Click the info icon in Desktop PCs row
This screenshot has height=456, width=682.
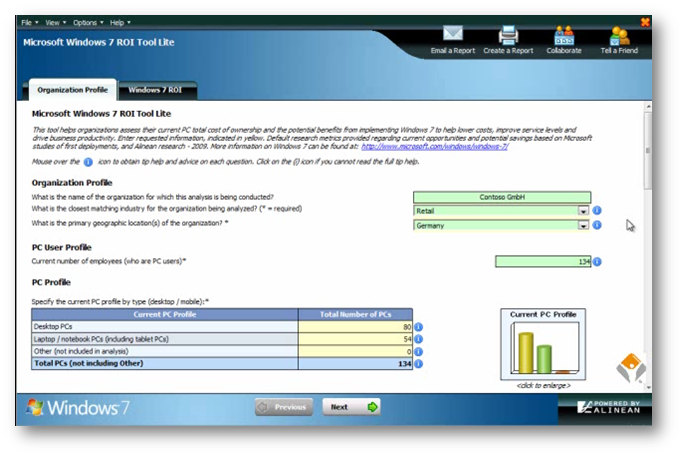click(x=418, y=327)
